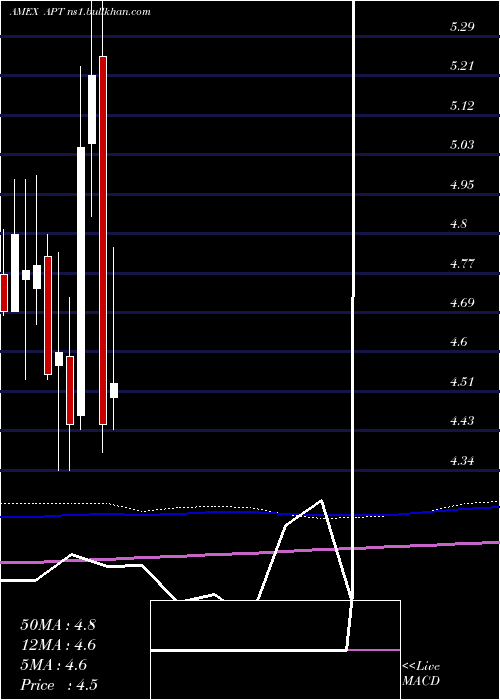This screenshot has width=500, height=700.
Task: Click the last small white candlestick near 4.51
Action: 114,390
